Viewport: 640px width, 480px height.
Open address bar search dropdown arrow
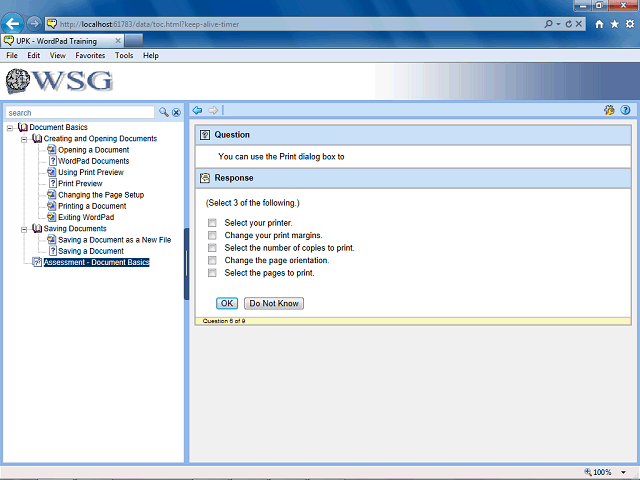[558, 24]
